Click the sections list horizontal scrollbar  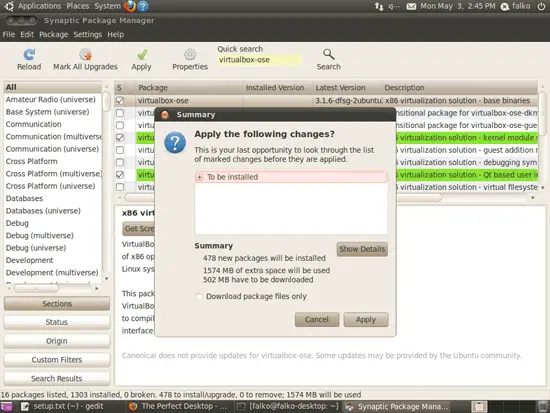point(53,288)
